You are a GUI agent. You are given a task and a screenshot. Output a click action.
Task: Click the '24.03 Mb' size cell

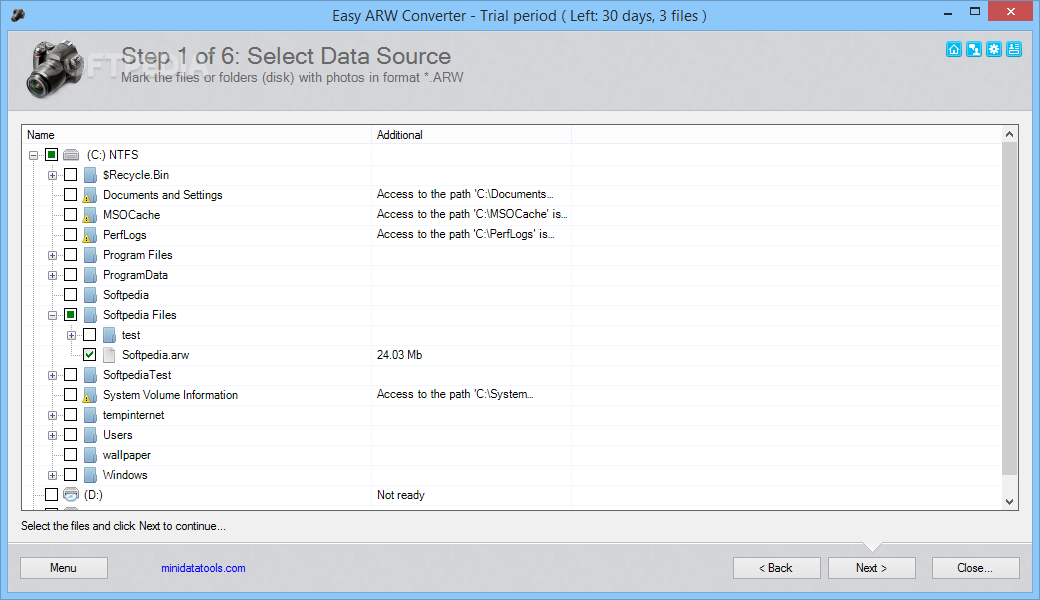click(x=399, y=355)
